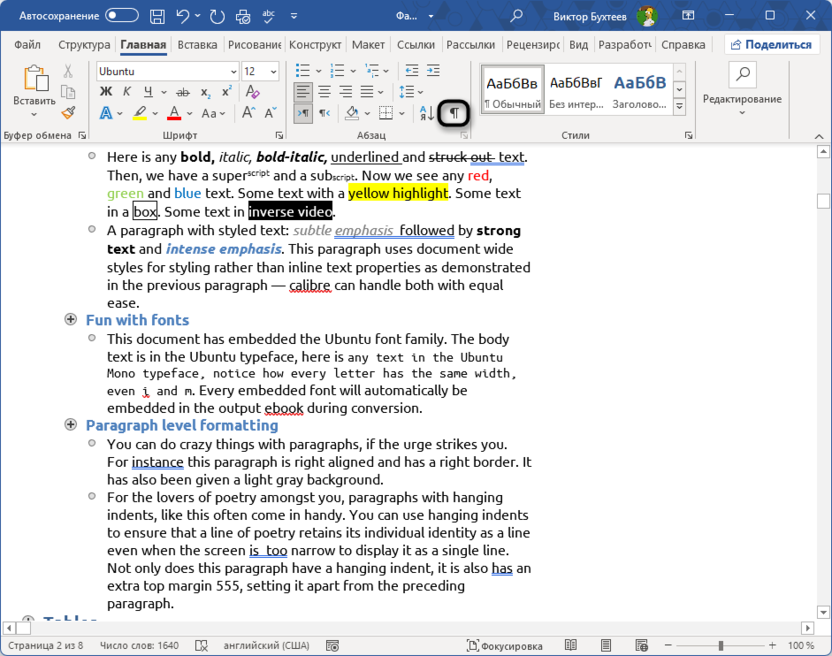Collapse the 'Fun with fonts' heading

coord(71,320)
